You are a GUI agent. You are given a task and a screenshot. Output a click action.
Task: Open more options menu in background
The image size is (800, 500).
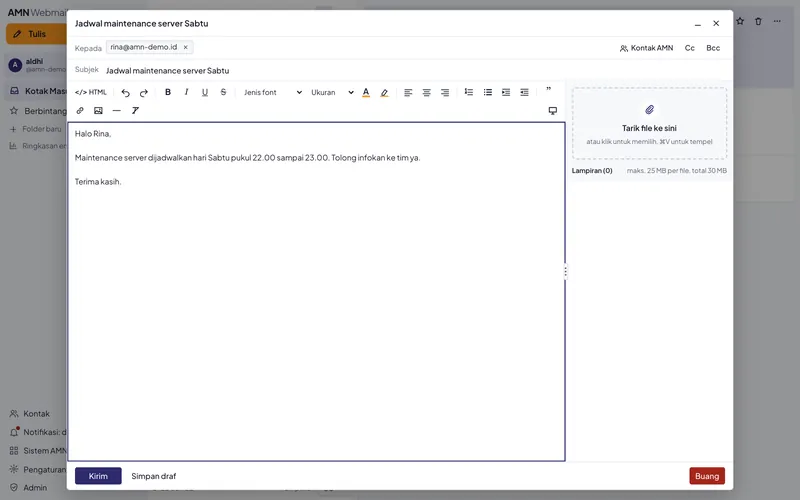tap(777, 21)
